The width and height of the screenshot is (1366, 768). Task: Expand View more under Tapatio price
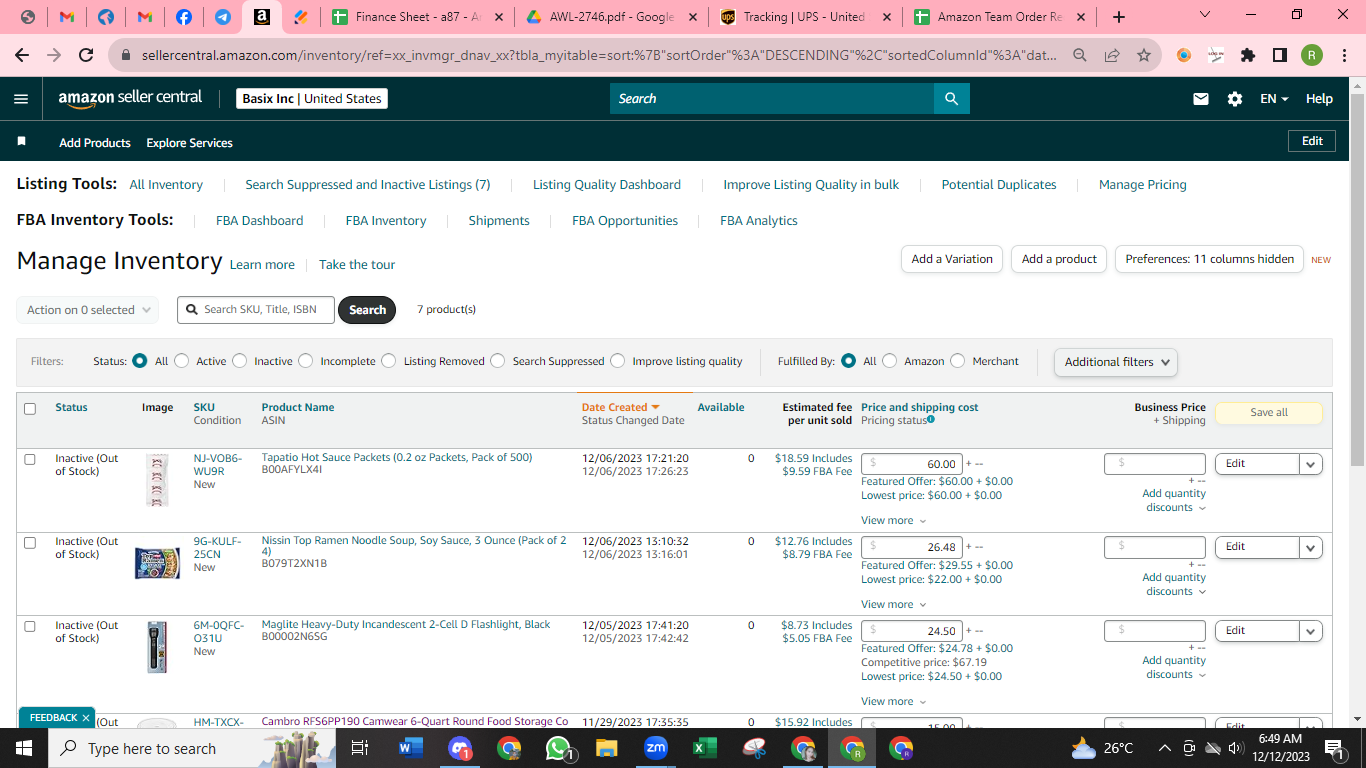coord(893,520)
